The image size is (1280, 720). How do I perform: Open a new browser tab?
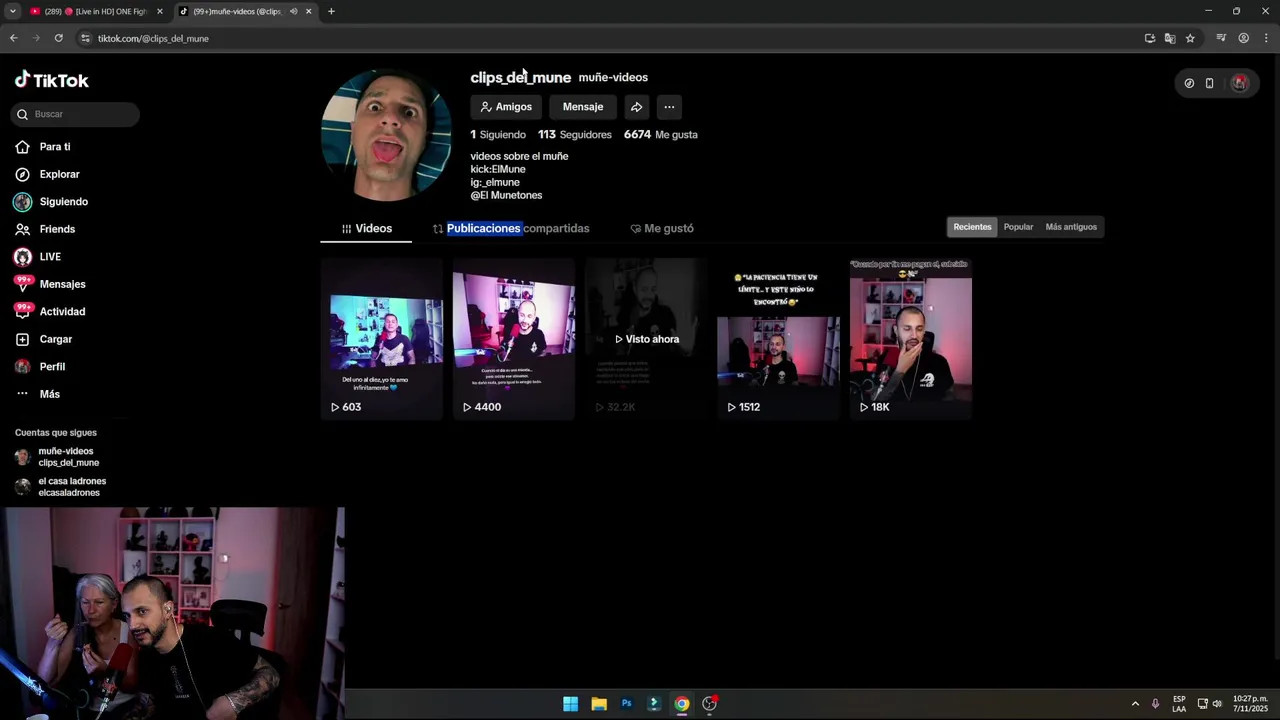tap(331, 11)
